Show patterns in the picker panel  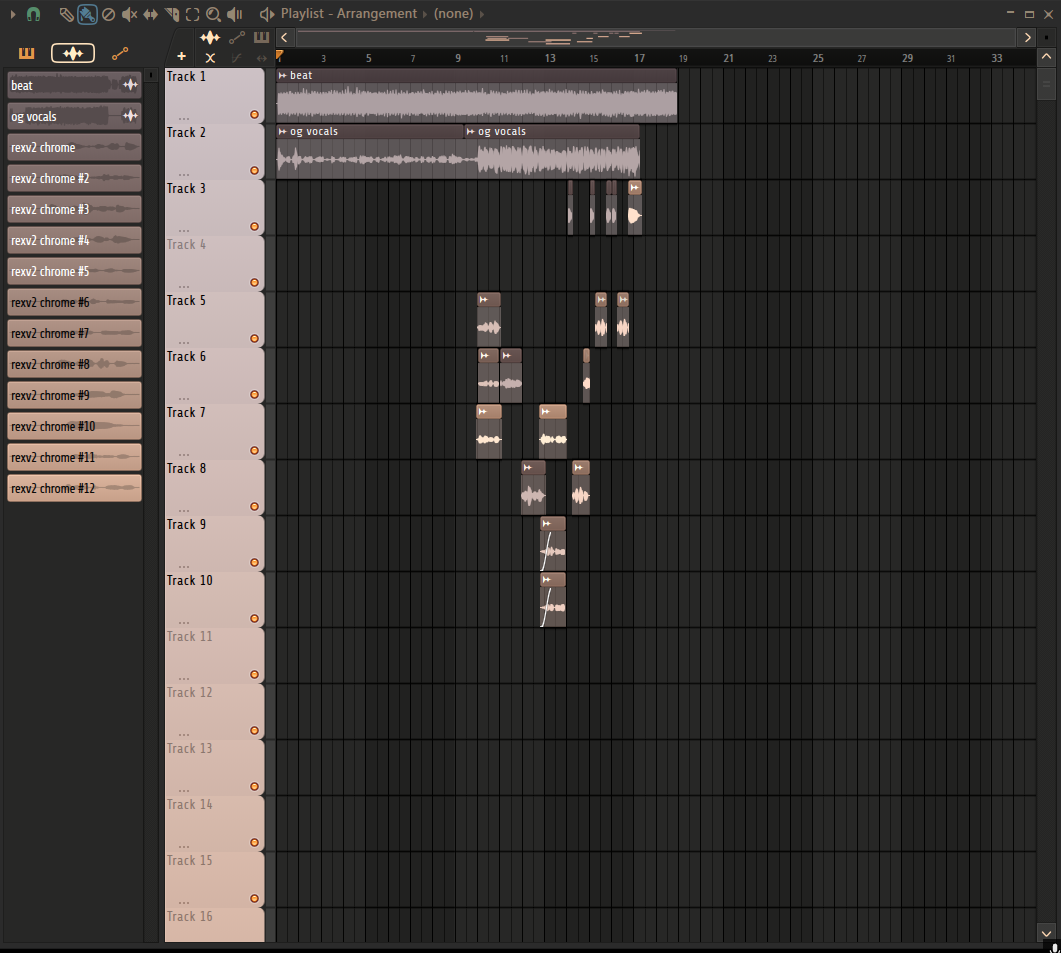26,53
